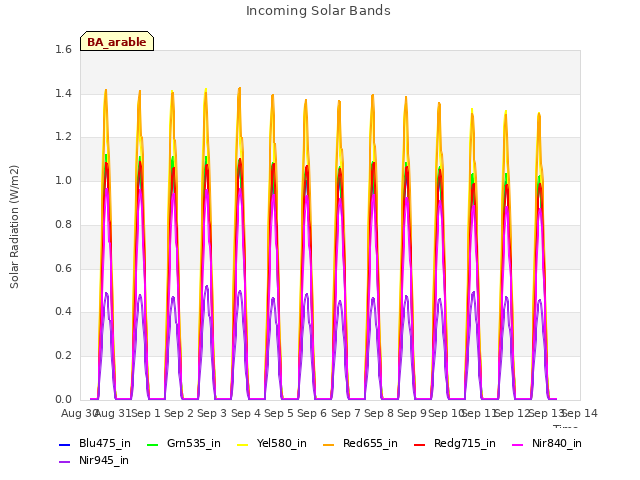Click the magenta Nir840_in legend color marker
640x480 pixels.
coord(518,444)
